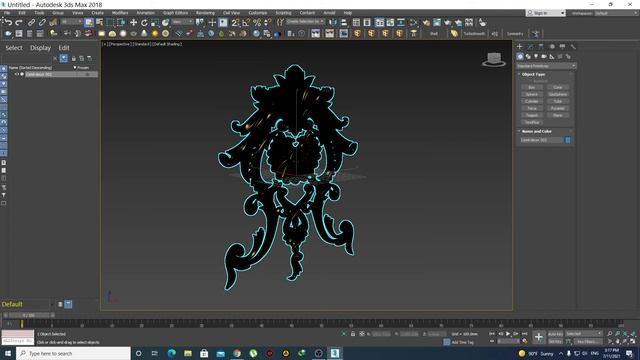
Task: Select the Select and Place tool
Action: click(165, 22)
